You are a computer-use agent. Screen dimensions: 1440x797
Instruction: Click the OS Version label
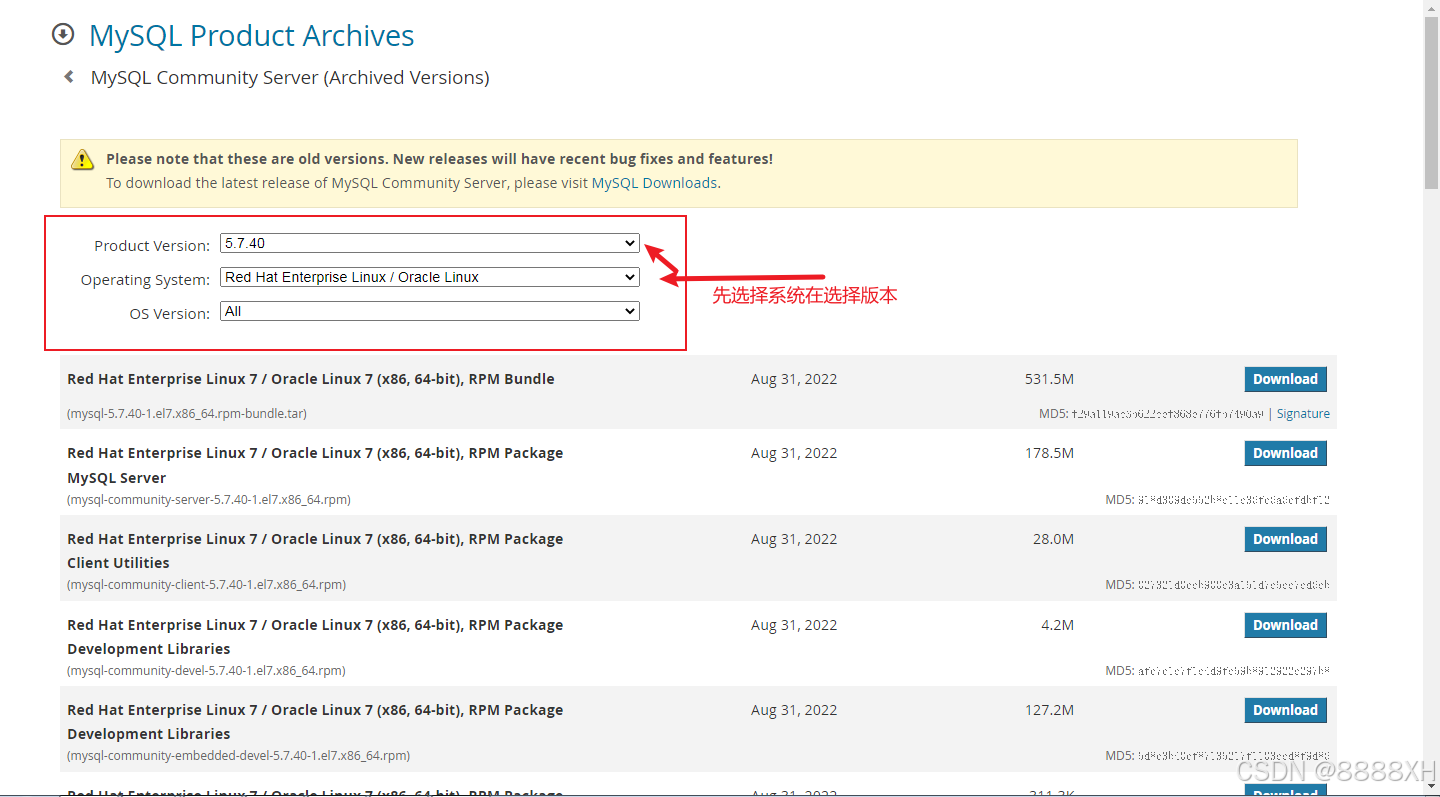tap(170, 314)
